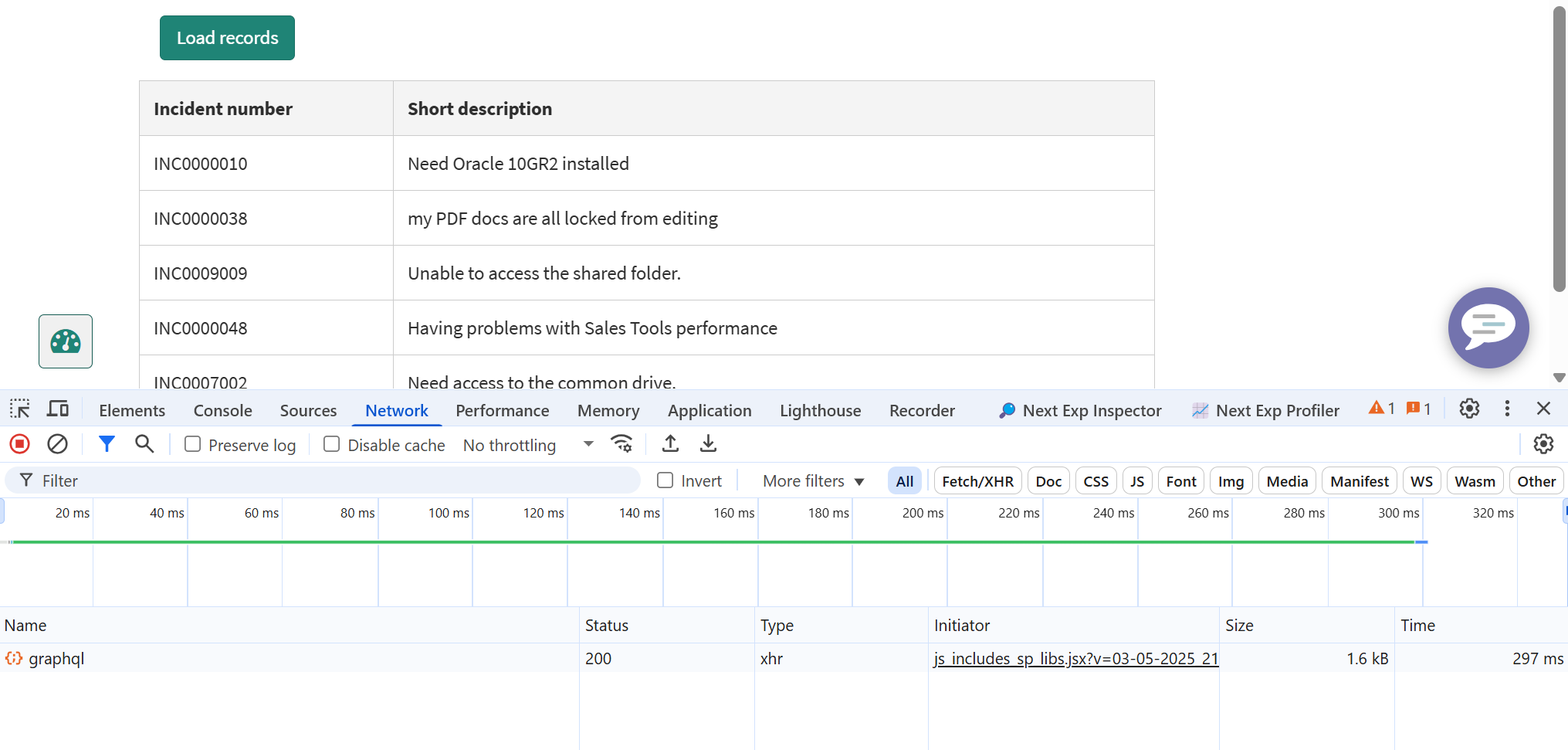Open network search with magnifier icon

(x=144, y=444)
